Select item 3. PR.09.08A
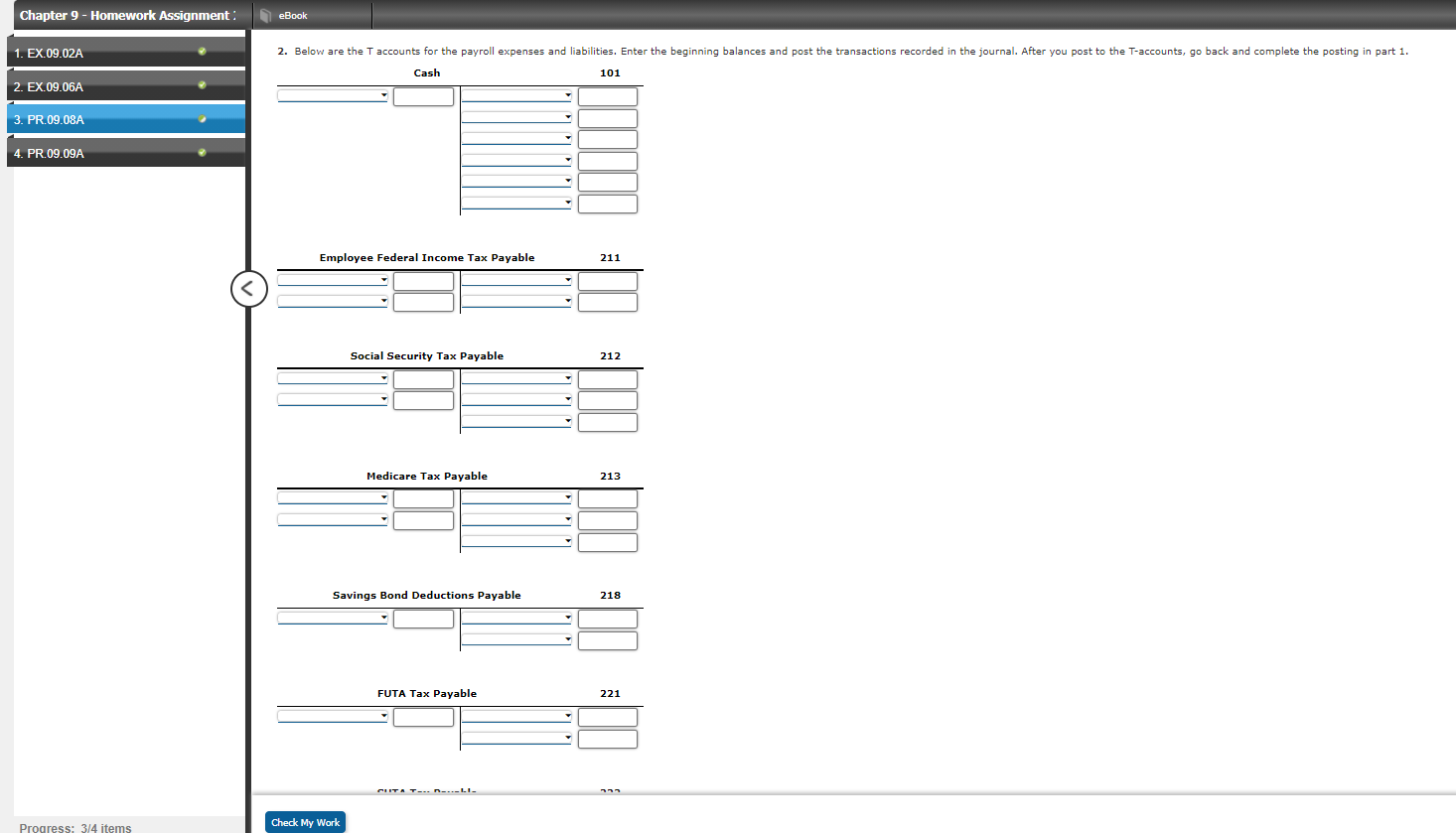 [x=126, y=119]
